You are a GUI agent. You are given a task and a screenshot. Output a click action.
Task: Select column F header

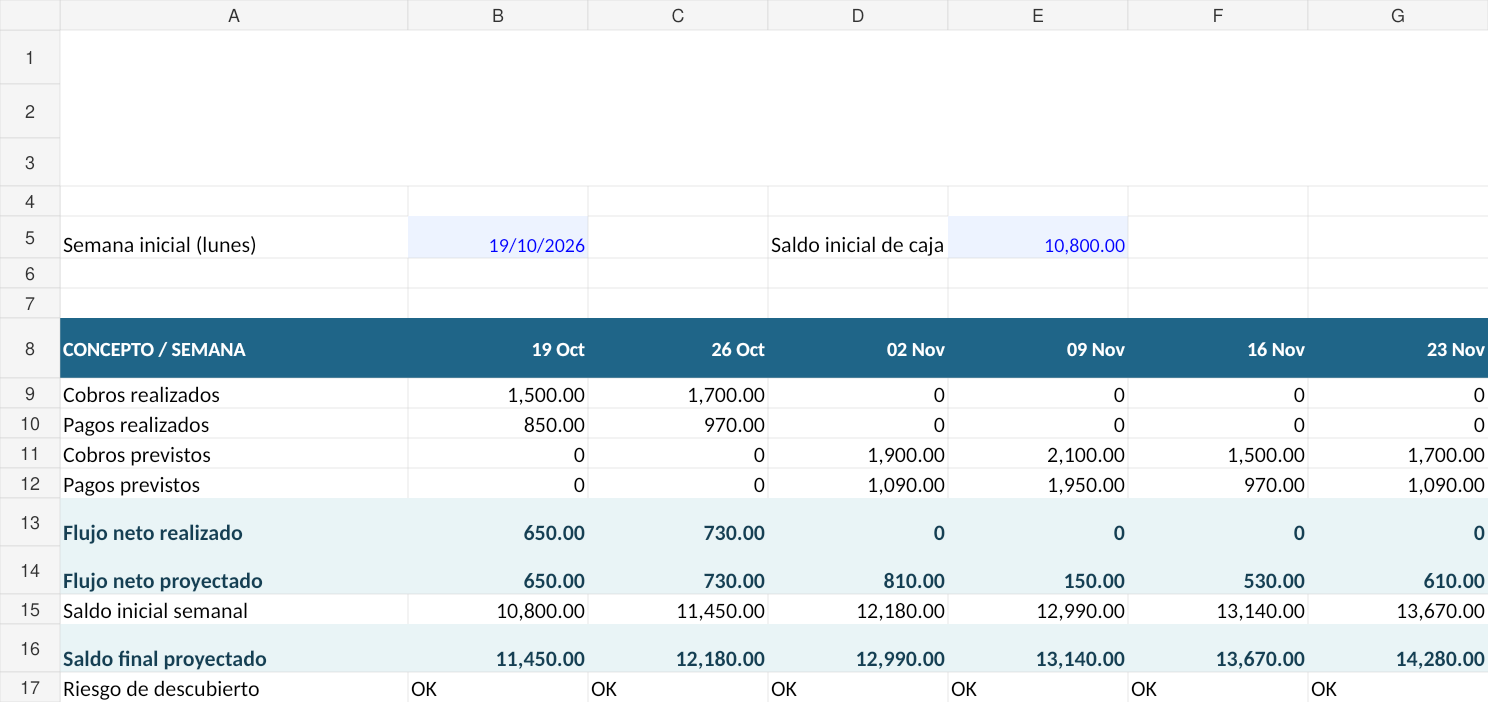point(1218,15)
